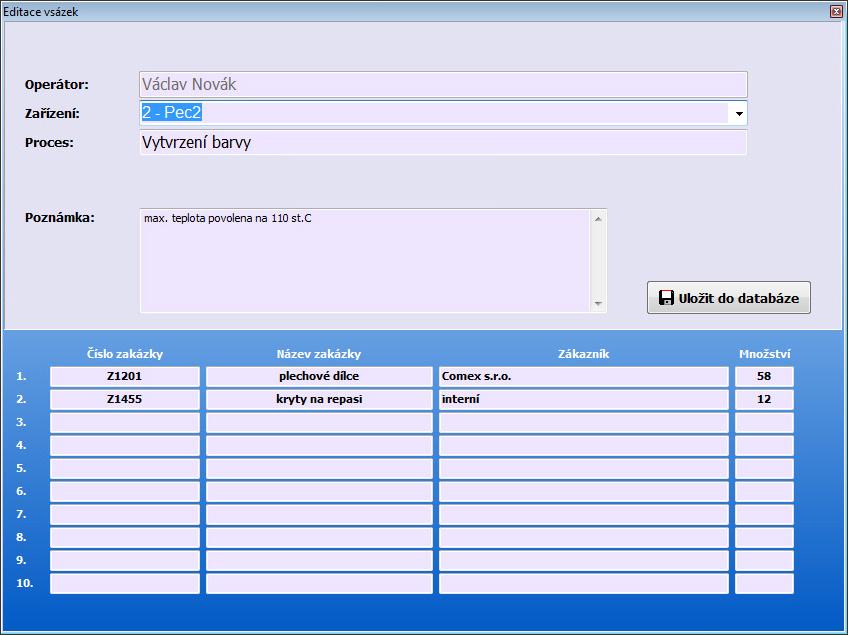The height and width of the screenshot is (635, 848).
Task: Click the Poznámka: label
Action: click(x=59, y=217)
